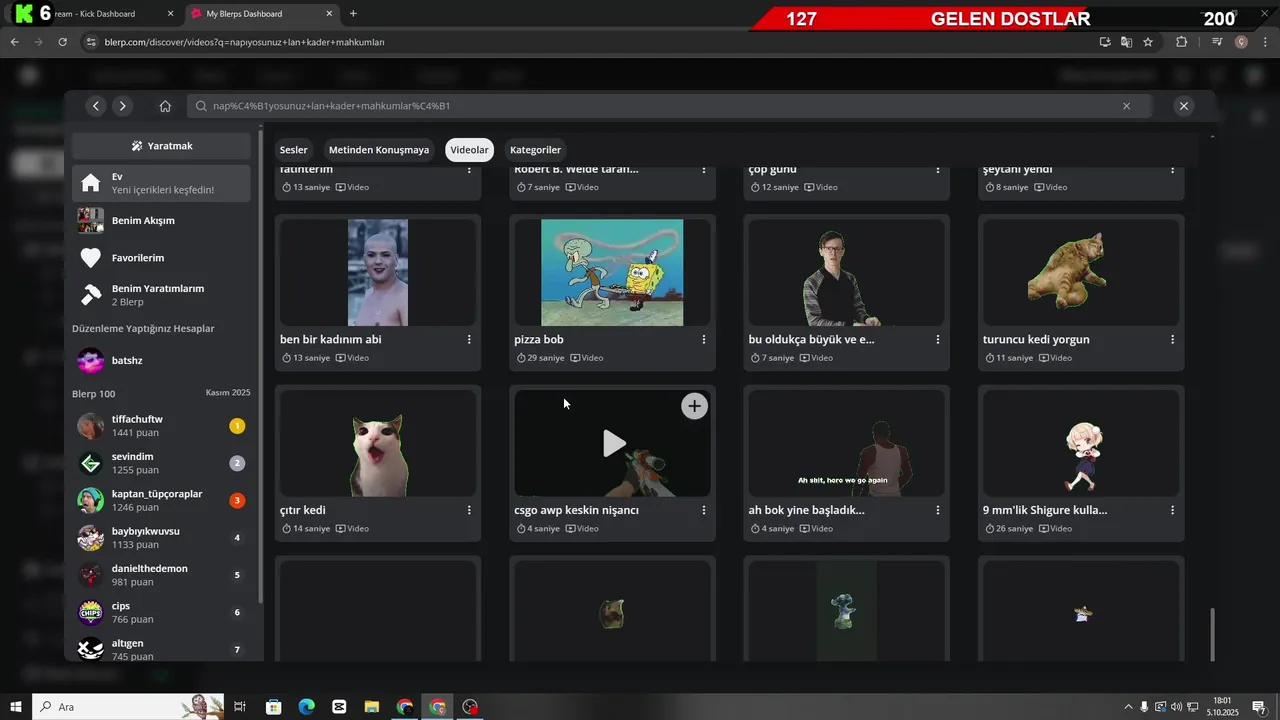Open options menu for pizza bob
1280x720 pixels.
(704, 340)
